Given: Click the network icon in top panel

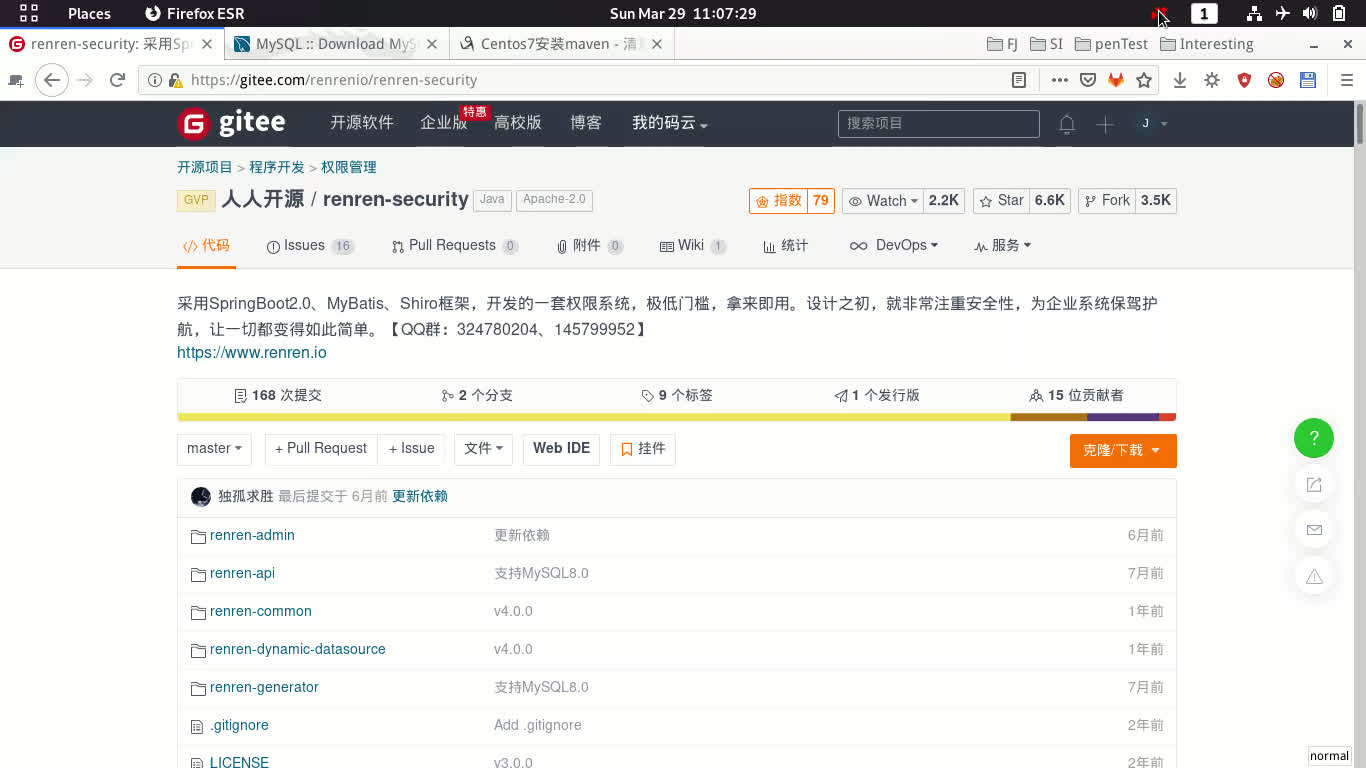Looking at the screenshot, I should (x=1254, y=13).
